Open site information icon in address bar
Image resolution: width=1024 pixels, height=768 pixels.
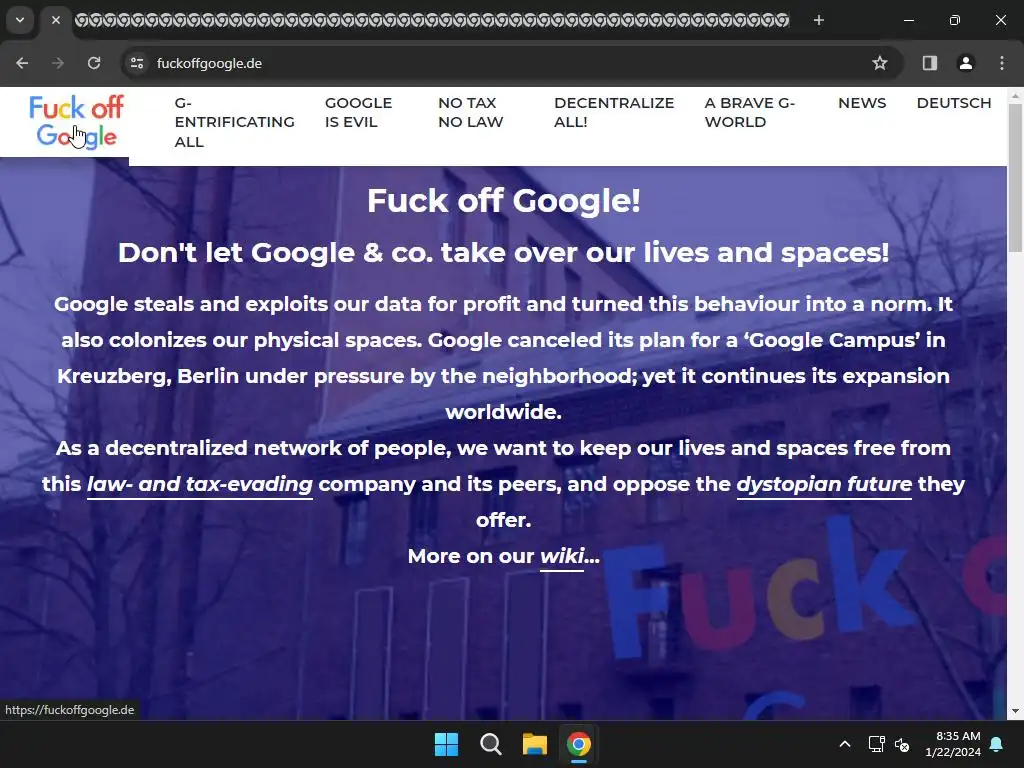pyautogui.click(x=137, y=63)
